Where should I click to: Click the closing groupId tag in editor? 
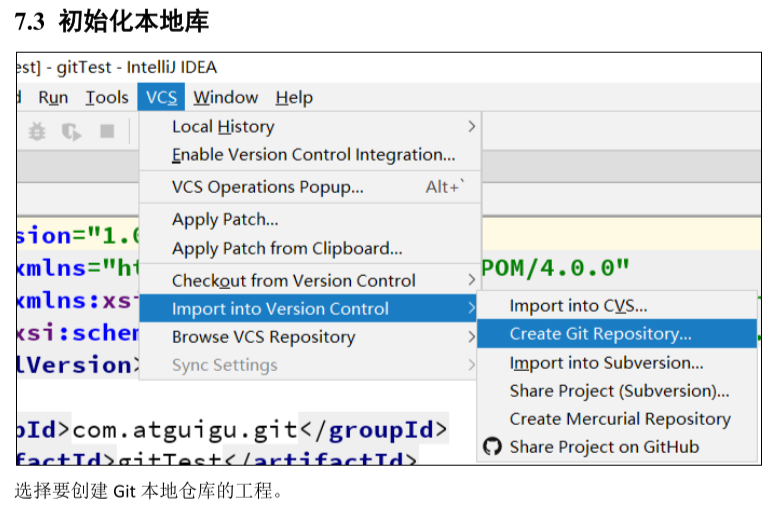[373, 430]
